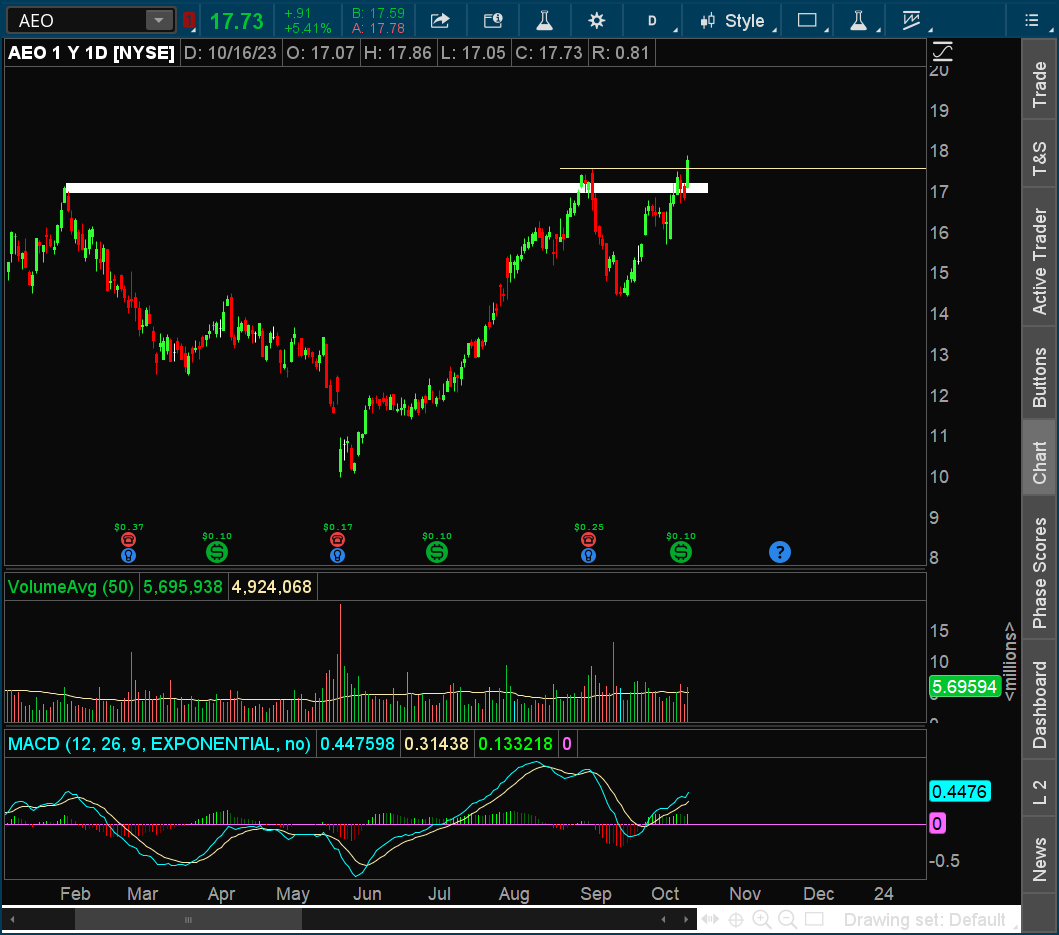This screenshot has height=935, width=1059.
Task: Click the 0.133218 MACD histogram value
Action: pos(515,744)
